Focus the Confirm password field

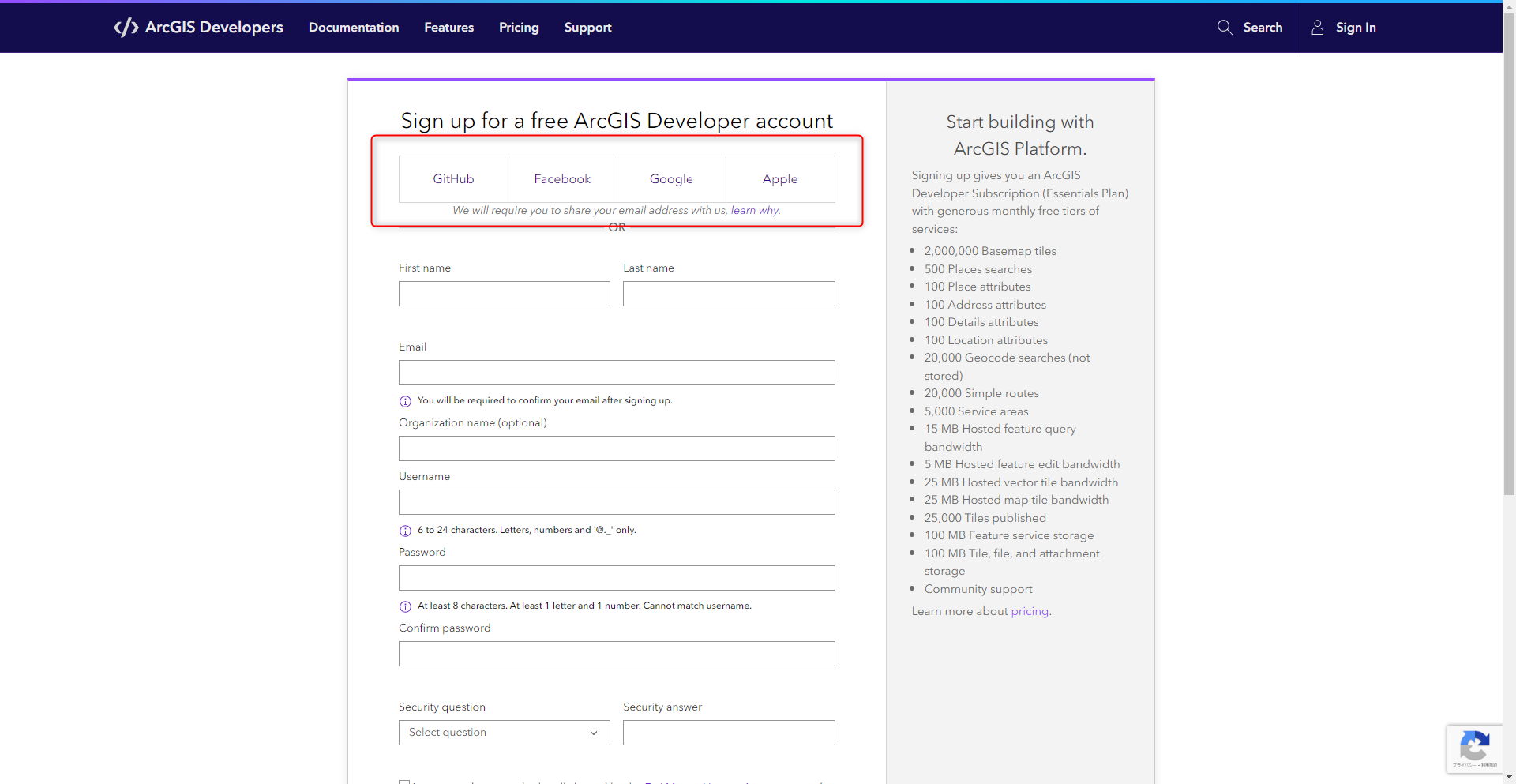click(617, 654)
